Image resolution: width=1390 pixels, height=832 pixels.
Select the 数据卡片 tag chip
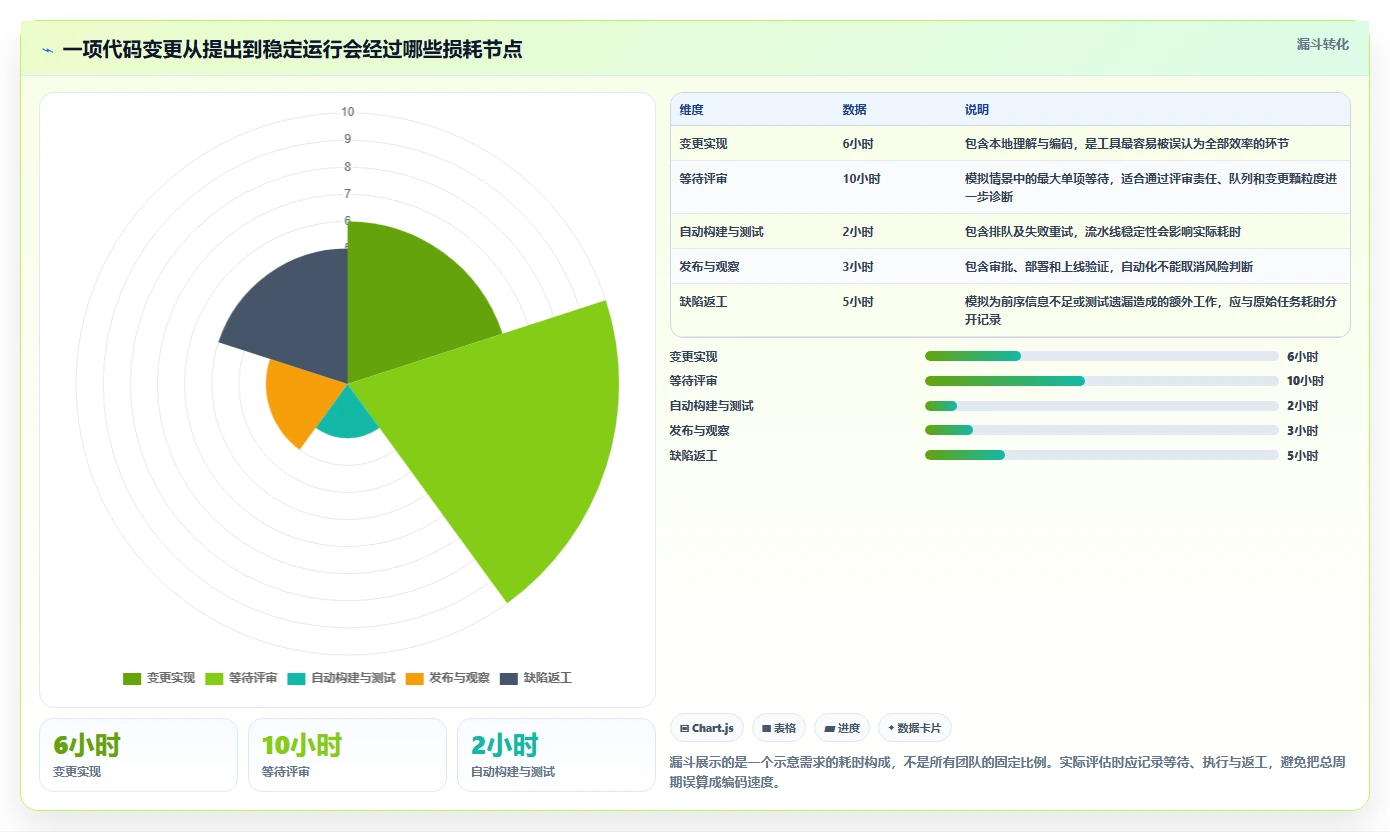pos(915,728)
